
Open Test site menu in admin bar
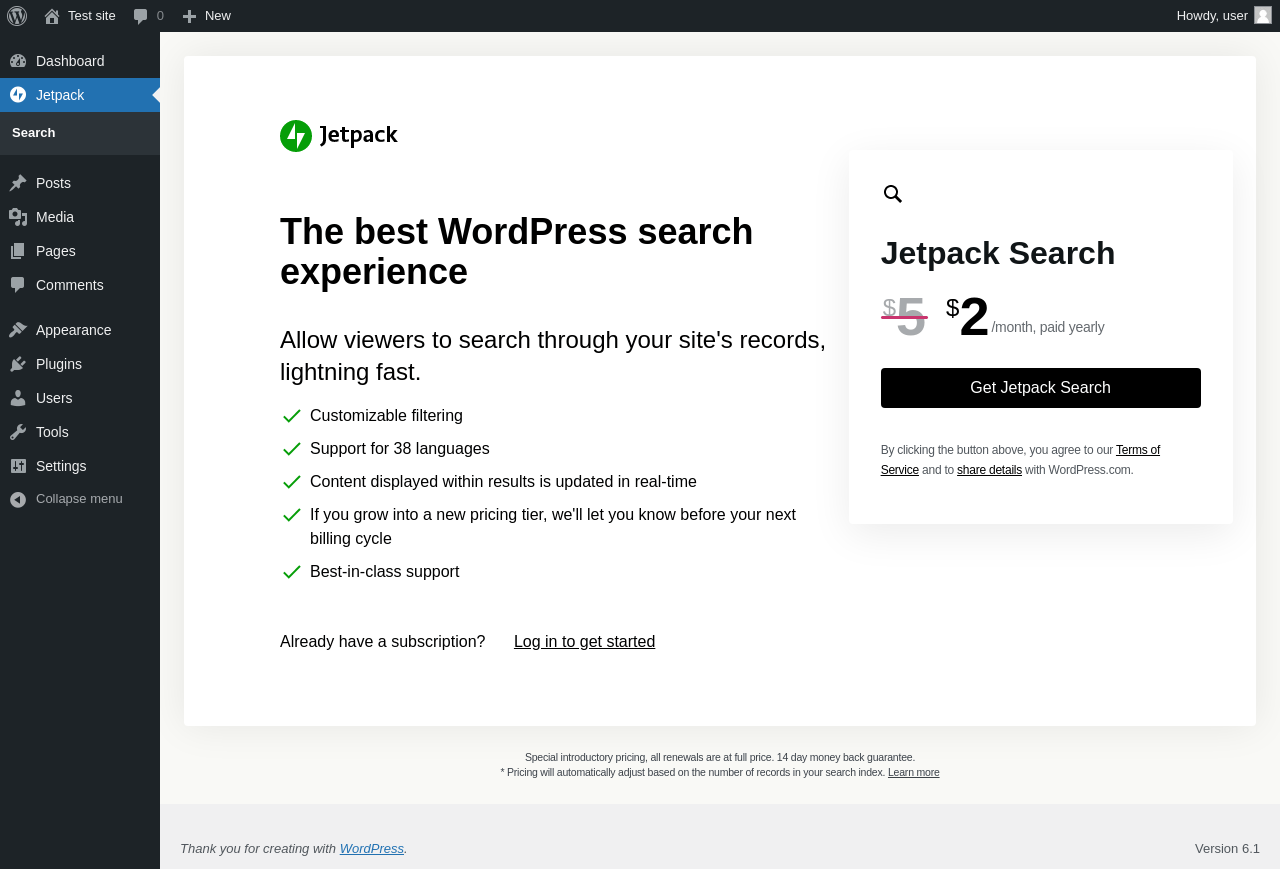click(x=80, y=16)
